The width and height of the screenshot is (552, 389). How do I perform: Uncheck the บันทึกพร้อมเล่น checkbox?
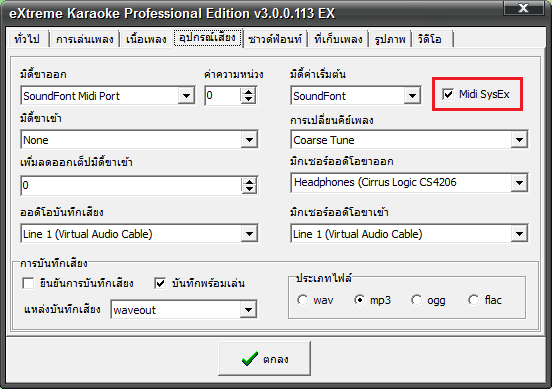click(x=160, y=283)
